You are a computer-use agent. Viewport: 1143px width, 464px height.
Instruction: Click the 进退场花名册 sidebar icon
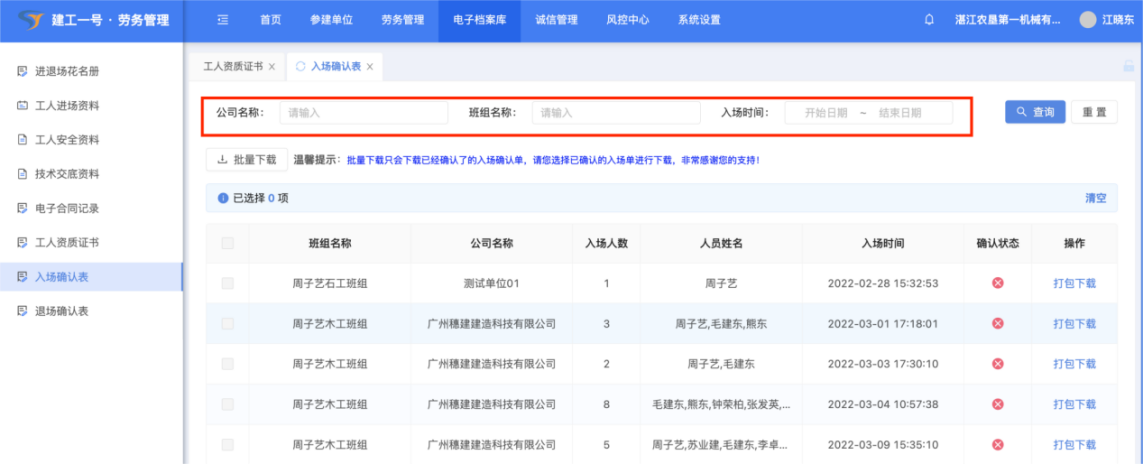tap(22, 71)
